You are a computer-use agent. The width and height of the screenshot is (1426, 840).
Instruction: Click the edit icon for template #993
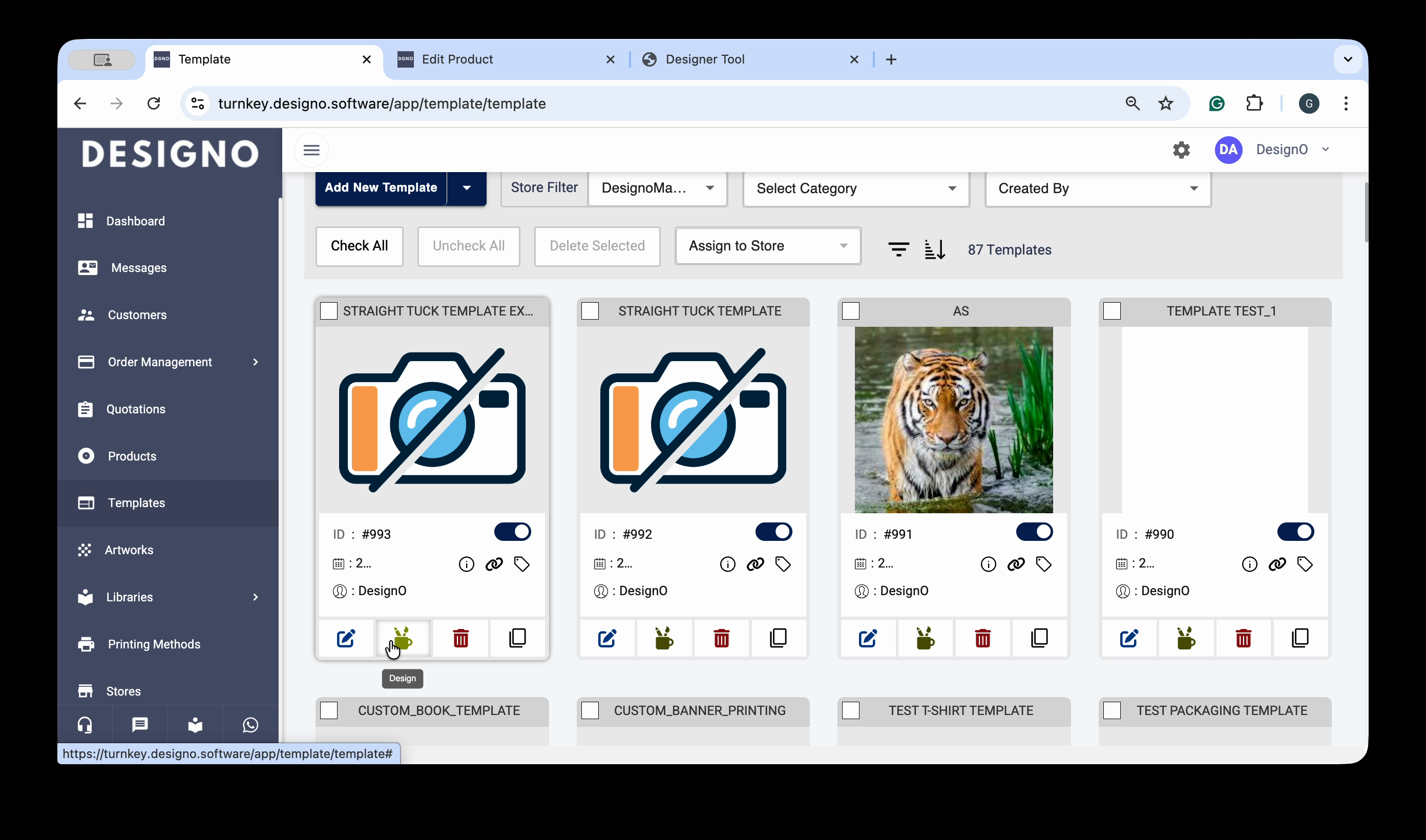346,639
